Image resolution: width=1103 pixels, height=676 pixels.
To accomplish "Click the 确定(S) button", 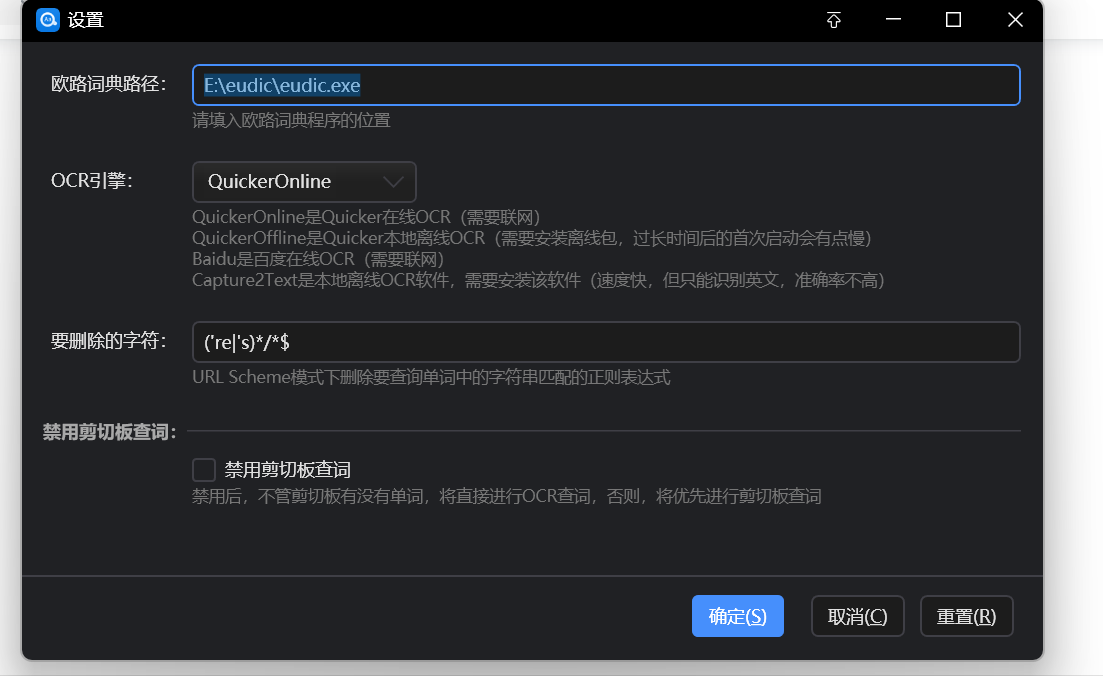I will 737,616.
